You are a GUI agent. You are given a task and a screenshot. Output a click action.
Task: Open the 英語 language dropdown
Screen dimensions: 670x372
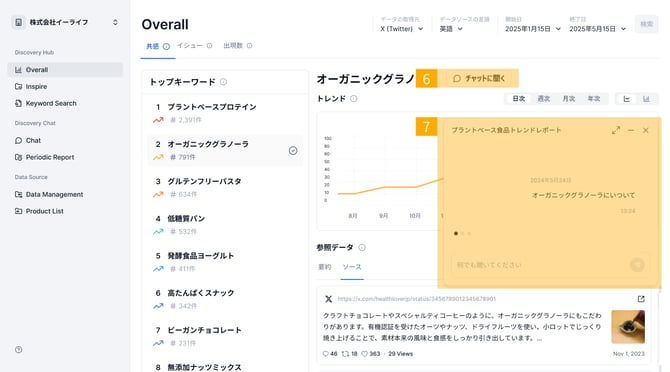coord(451,29)
